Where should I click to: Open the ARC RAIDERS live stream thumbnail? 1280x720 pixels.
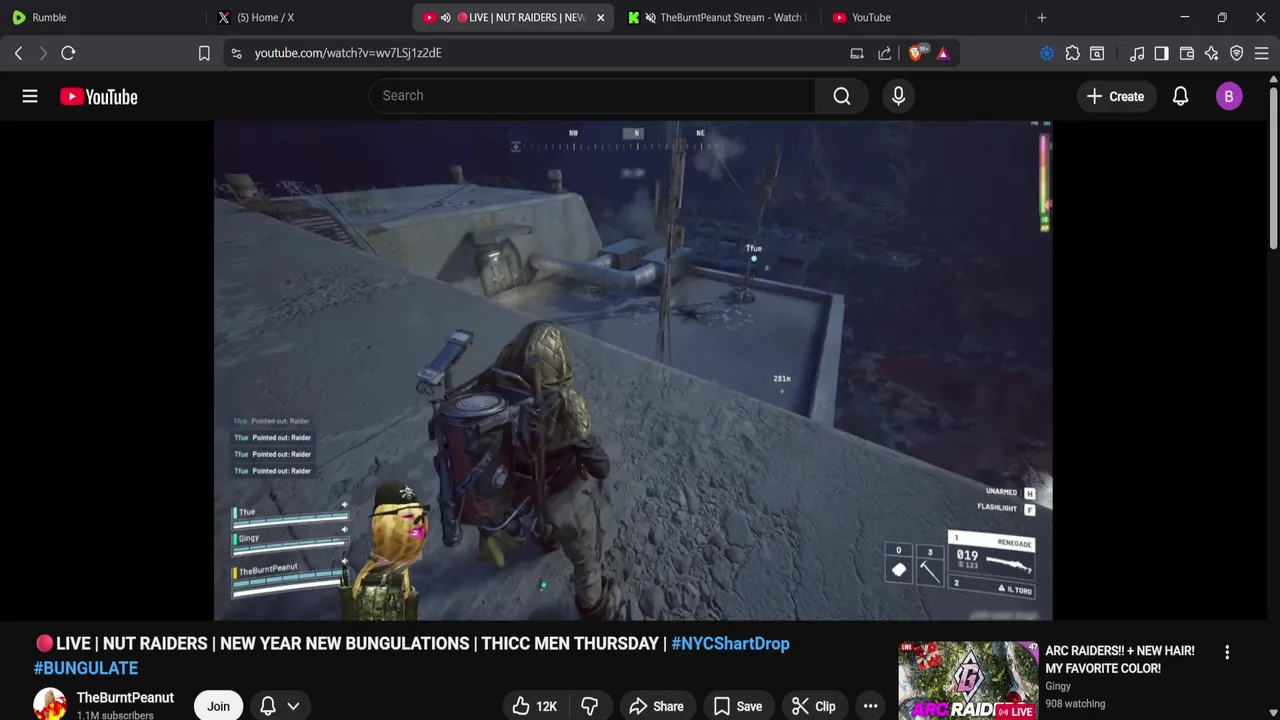[968, 681]
